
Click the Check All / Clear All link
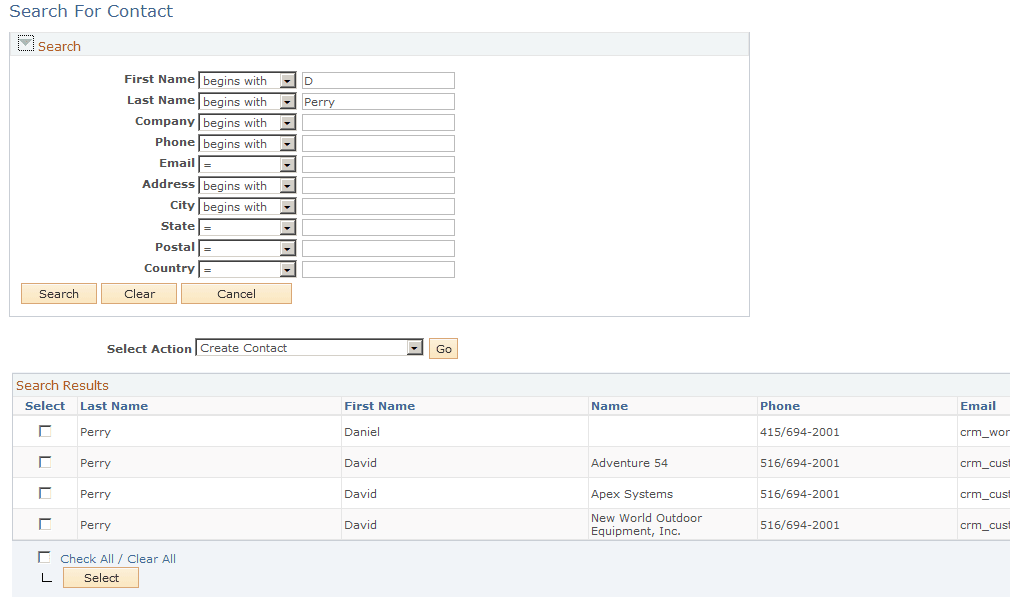pos(118,558)
